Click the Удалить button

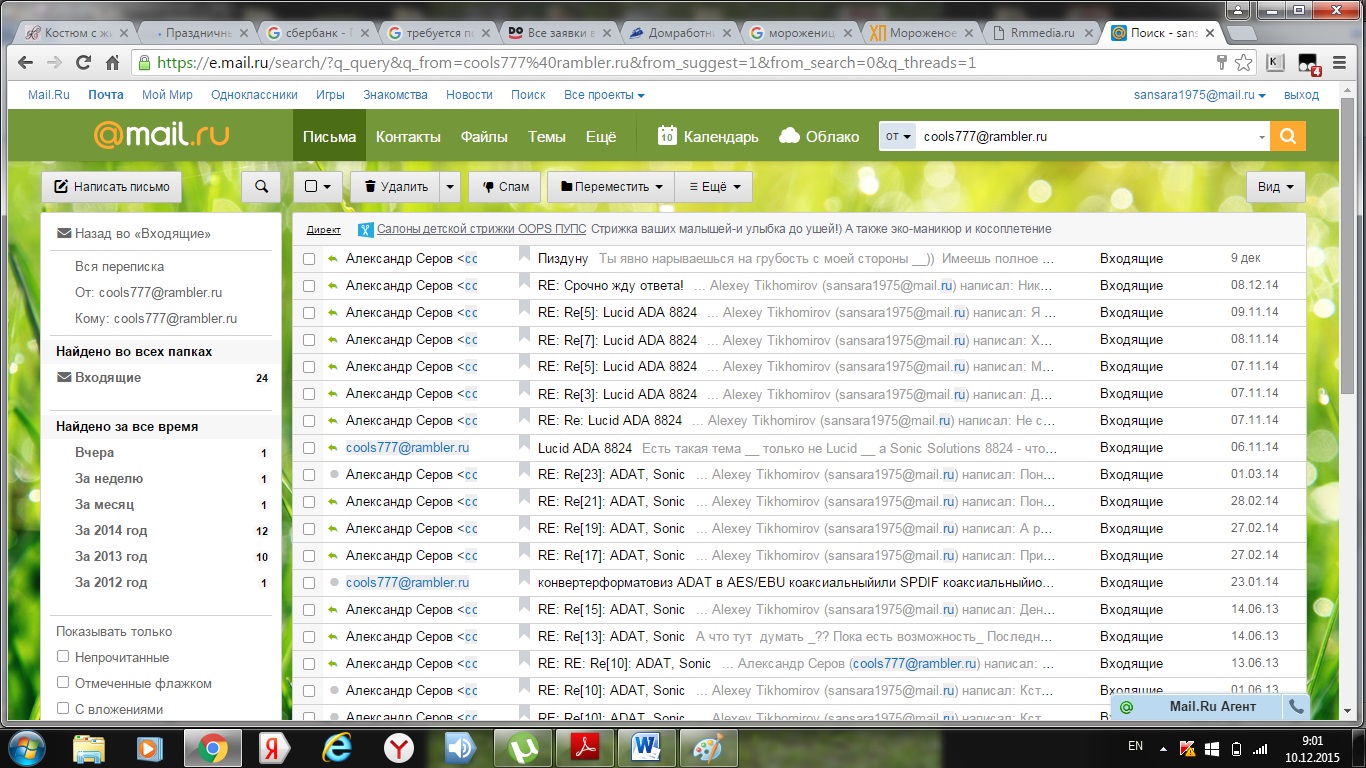tap(395, 186)
